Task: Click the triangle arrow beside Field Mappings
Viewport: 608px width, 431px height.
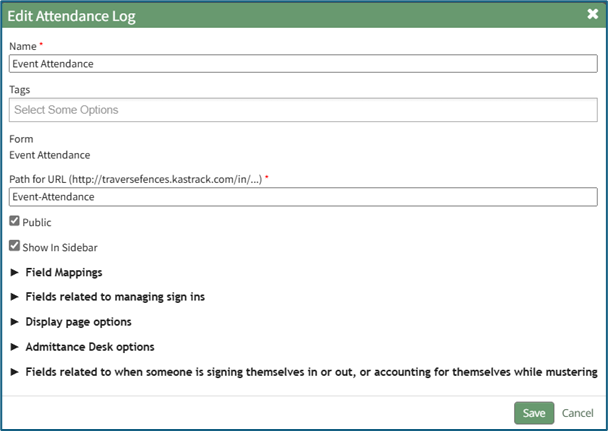Action: tap(14, 272)
